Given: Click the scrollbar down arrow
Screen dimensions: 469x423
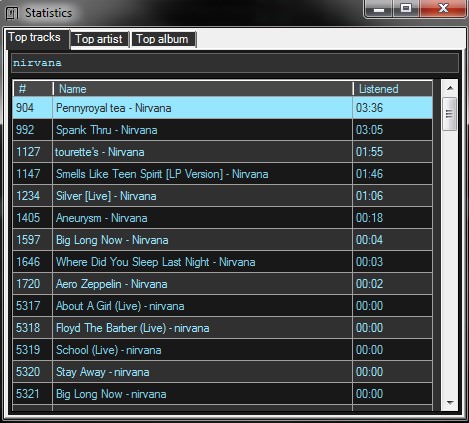Looking at the screenshot, I should point(450,403).
